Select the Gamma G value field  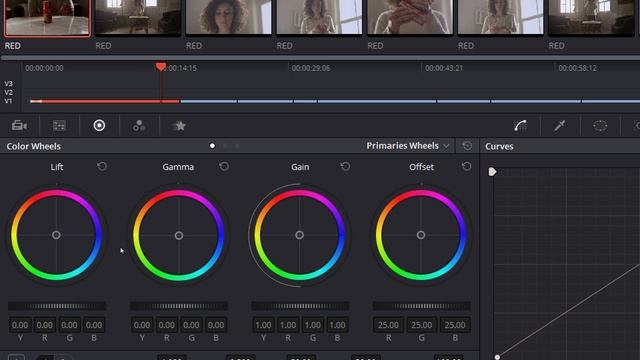pyautogui.click(x=191, y=325)
